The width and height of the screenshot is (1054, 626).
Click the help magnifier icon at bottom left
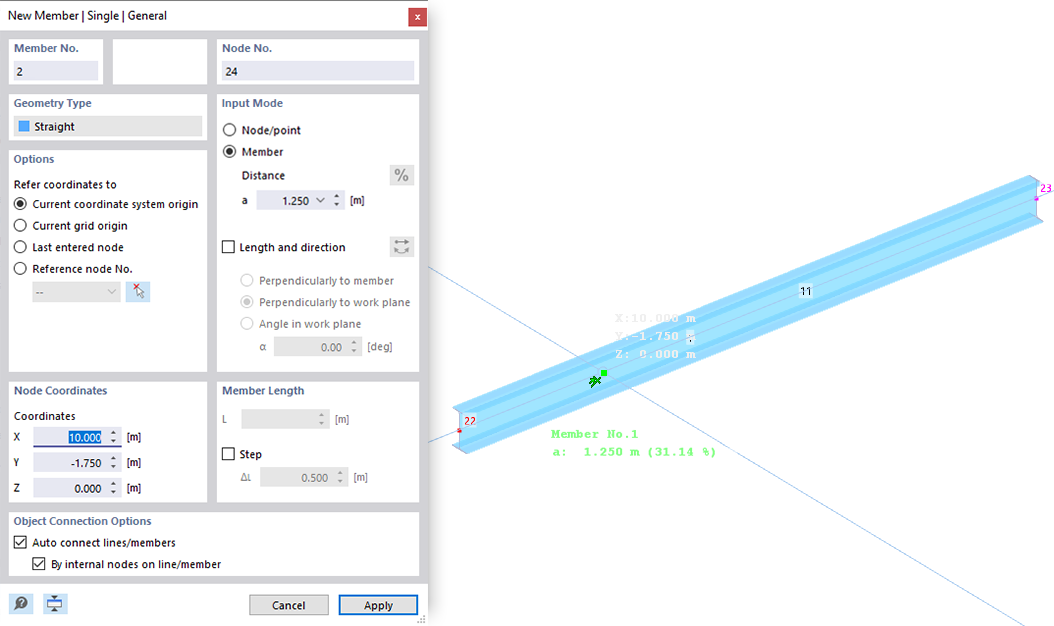coord(20,603)
